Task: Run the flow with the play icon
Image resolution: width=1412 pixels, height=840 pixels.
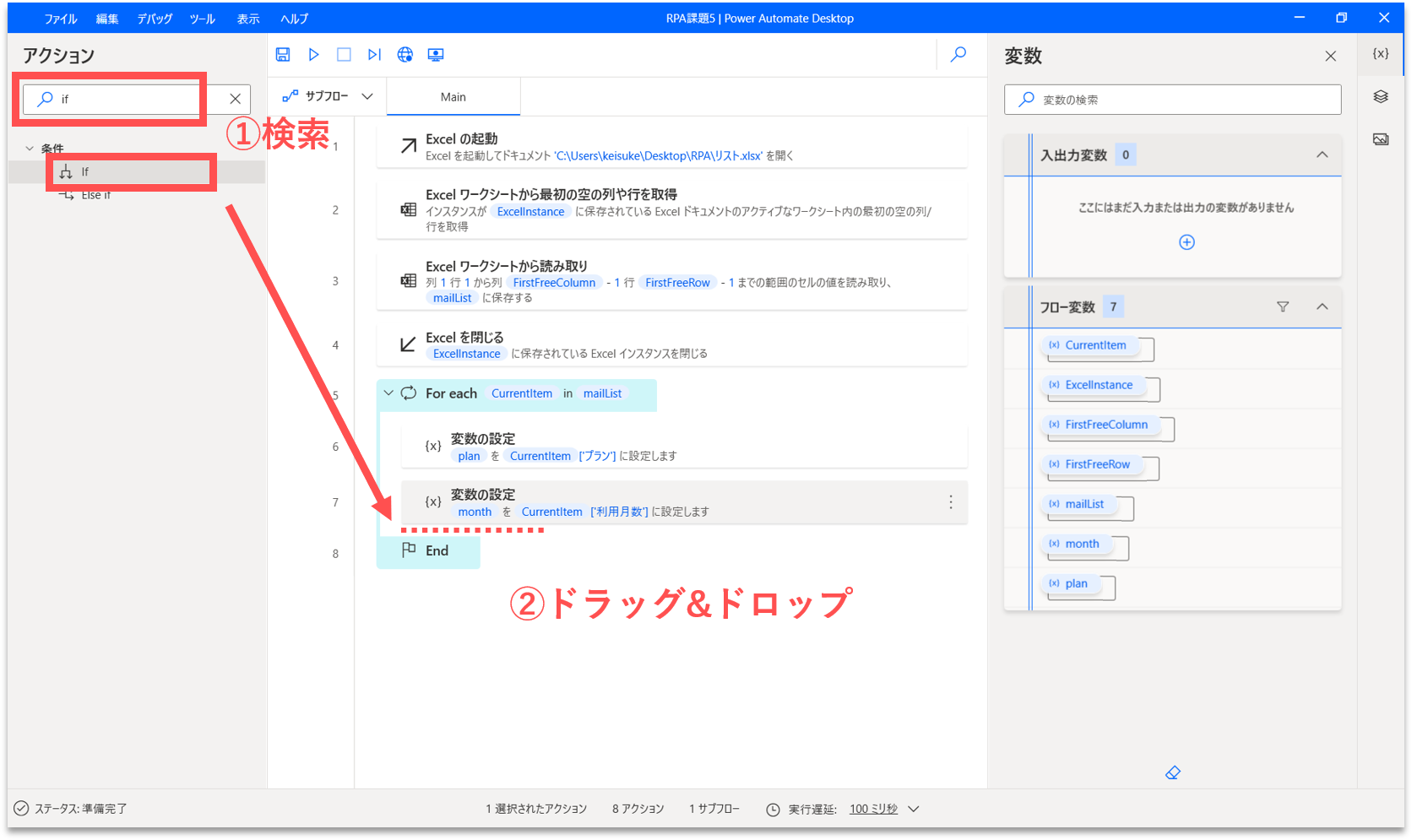Action: 313,55
